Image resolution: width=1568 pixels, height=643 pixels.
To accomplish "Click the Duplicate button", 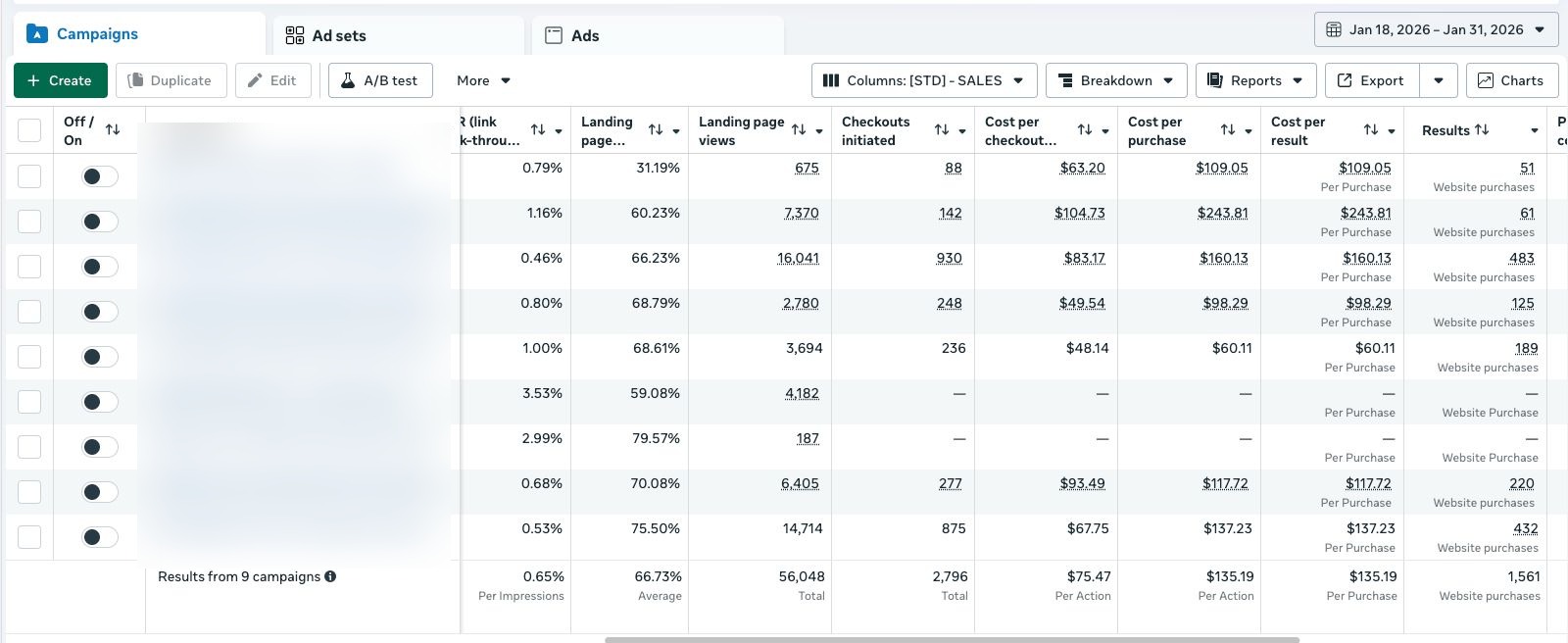I will [x=171, y=80].
